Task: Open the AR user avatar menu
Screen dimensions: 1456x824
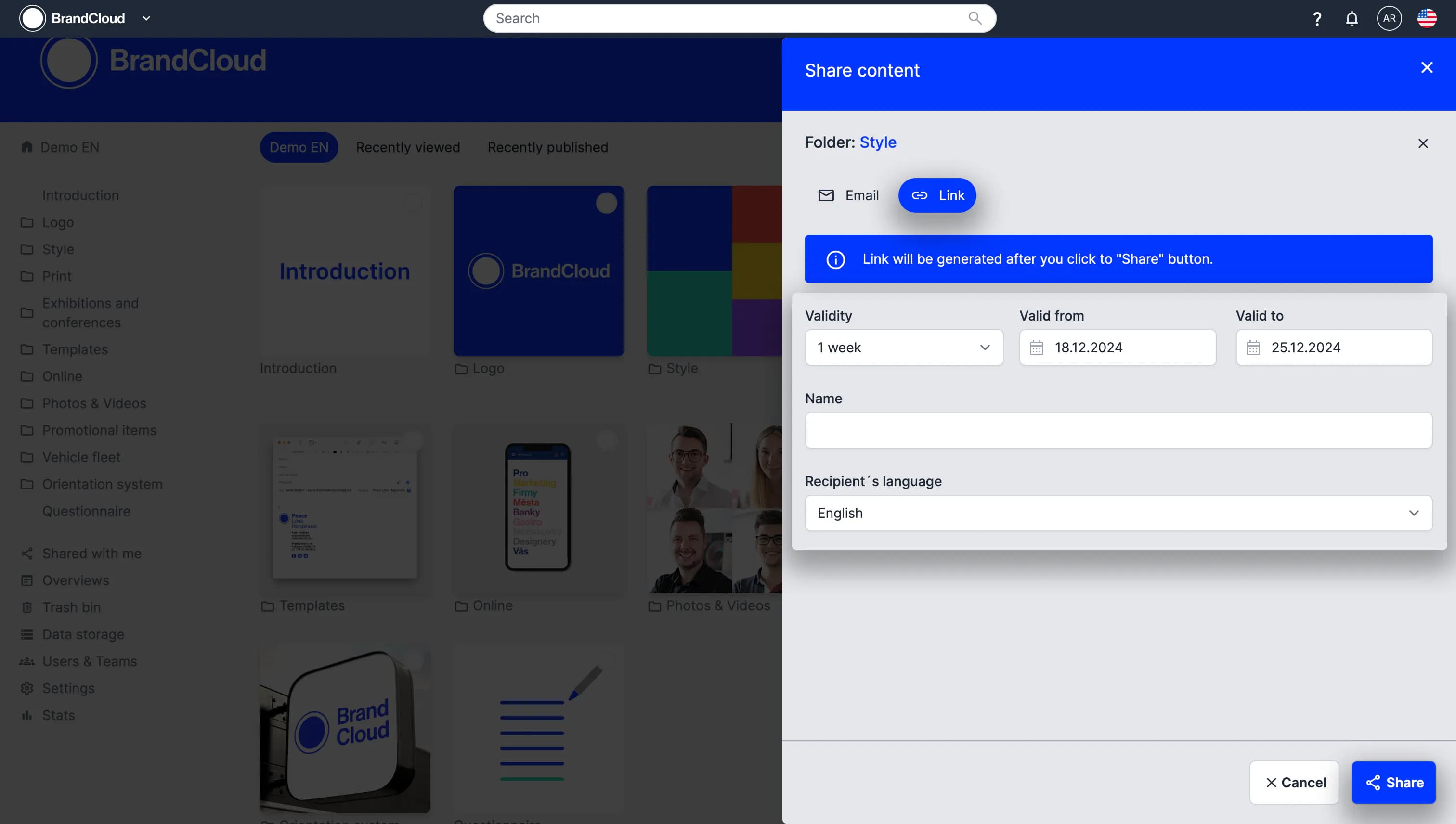Action: [1389, 19]
